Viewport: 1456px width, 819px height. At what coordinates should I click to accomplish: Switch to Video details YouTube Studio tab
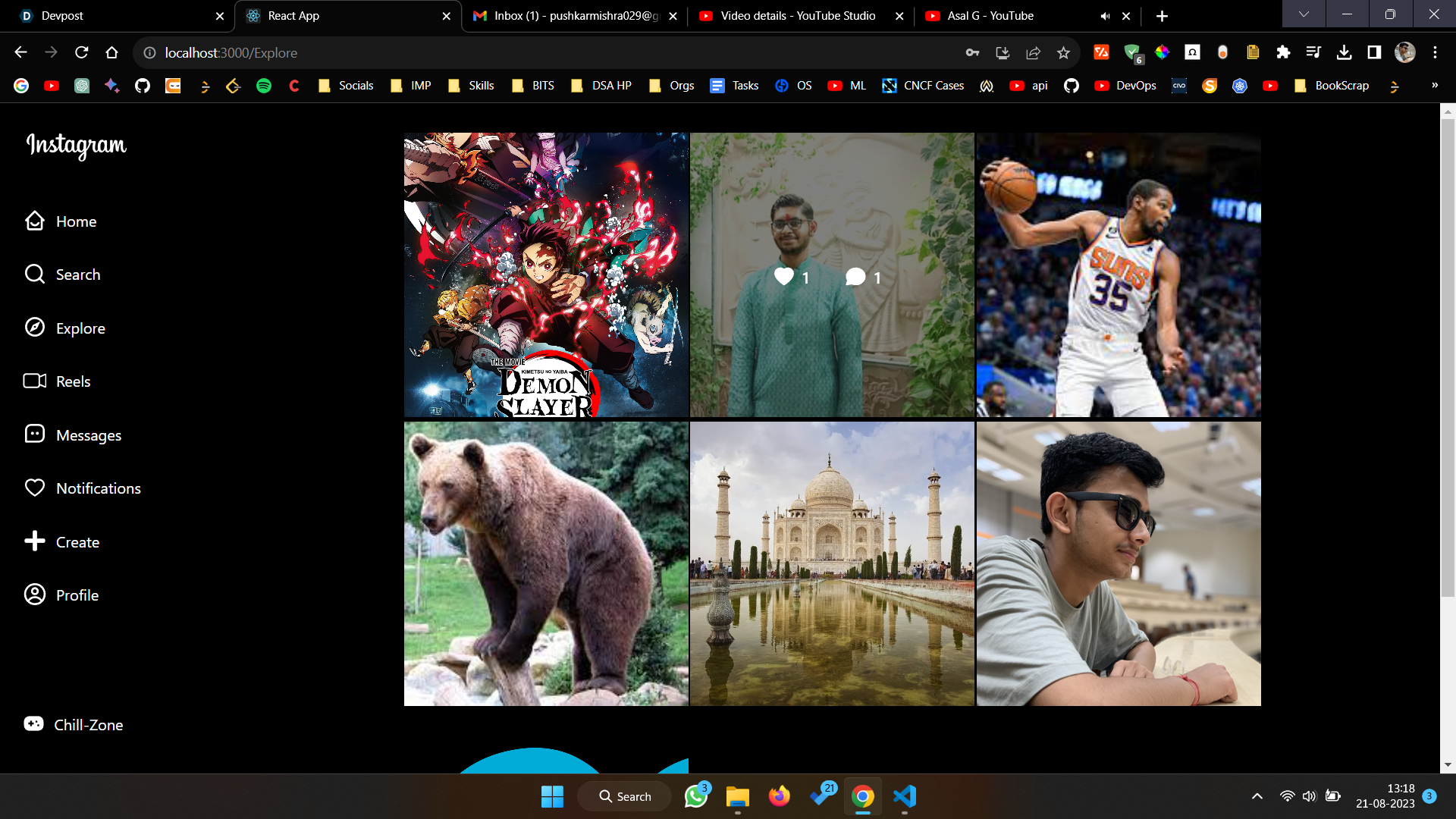point(796,16)
